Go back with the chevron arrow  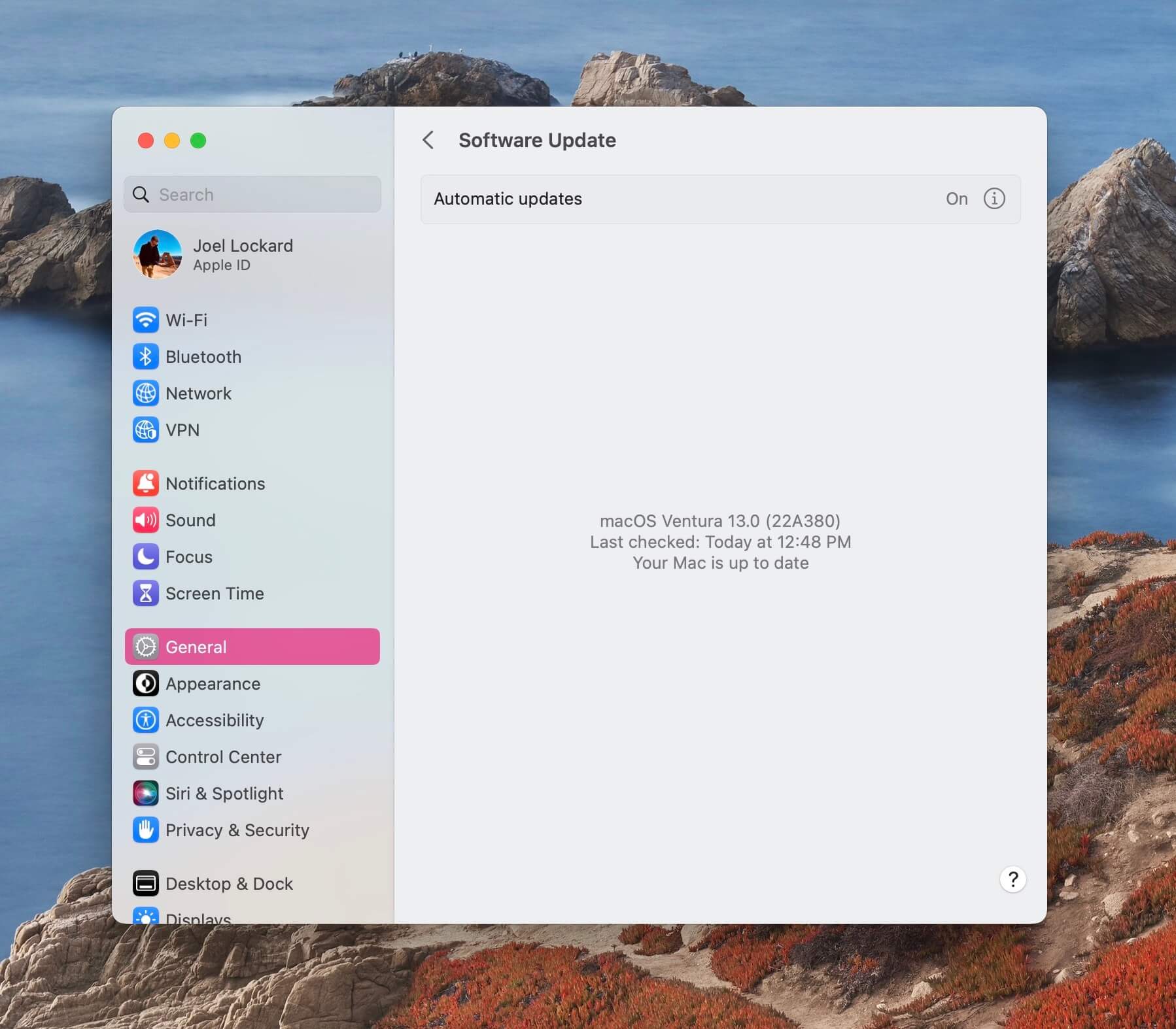428,140
